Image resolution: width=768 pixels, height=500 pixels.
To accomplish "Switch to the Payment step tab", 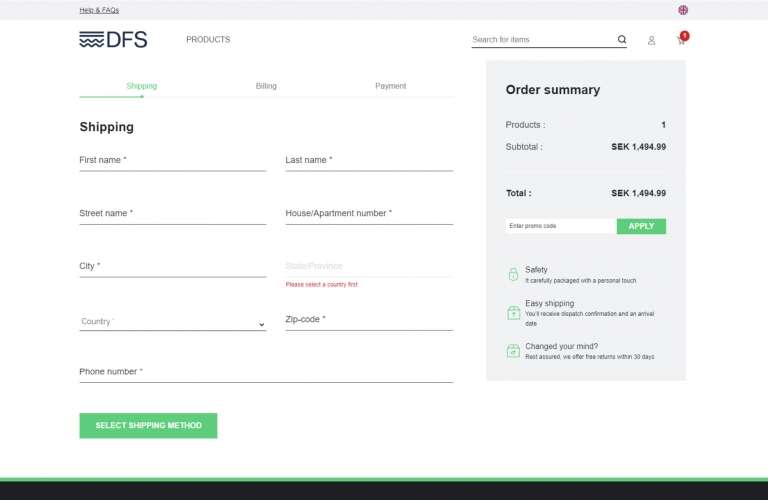I will click(x=390, y=86).
